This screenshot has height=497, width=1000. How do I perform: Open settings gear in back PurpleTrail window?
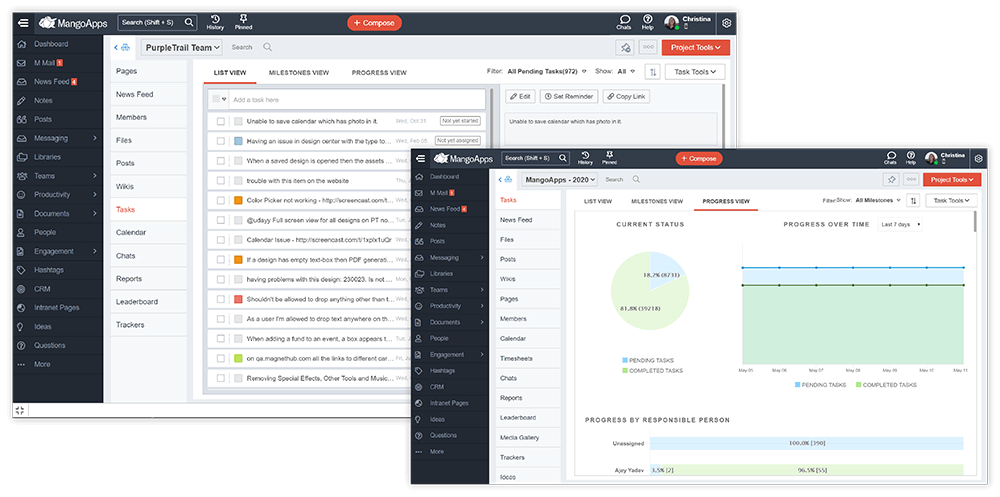coord(726,23)
